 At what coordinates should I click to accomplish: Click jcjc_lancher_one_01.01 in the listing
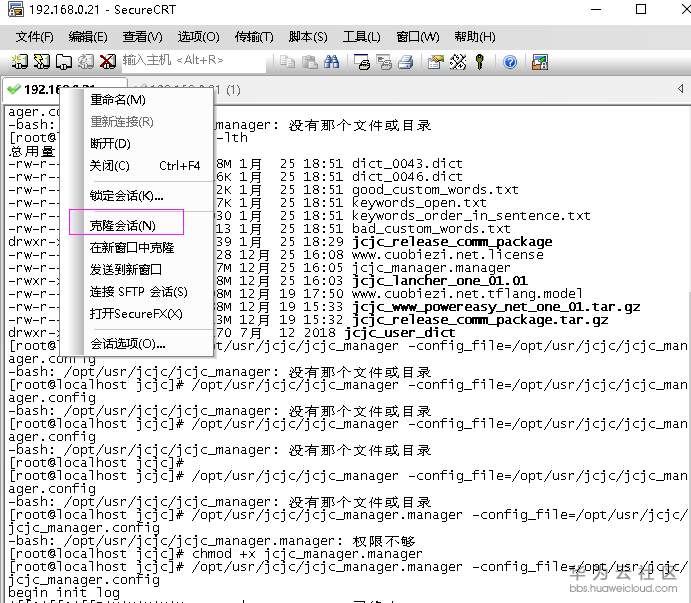(x=439, y=281)
